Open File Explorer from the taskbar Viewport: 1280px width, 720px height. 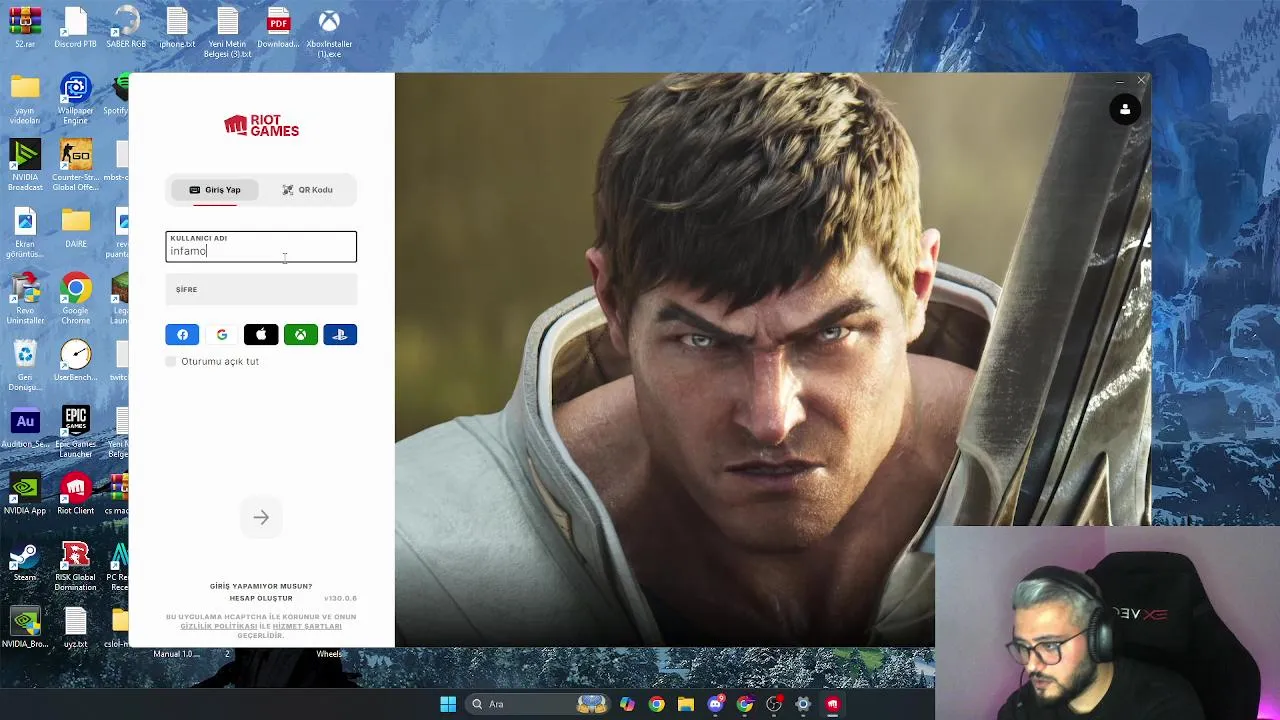686,704
